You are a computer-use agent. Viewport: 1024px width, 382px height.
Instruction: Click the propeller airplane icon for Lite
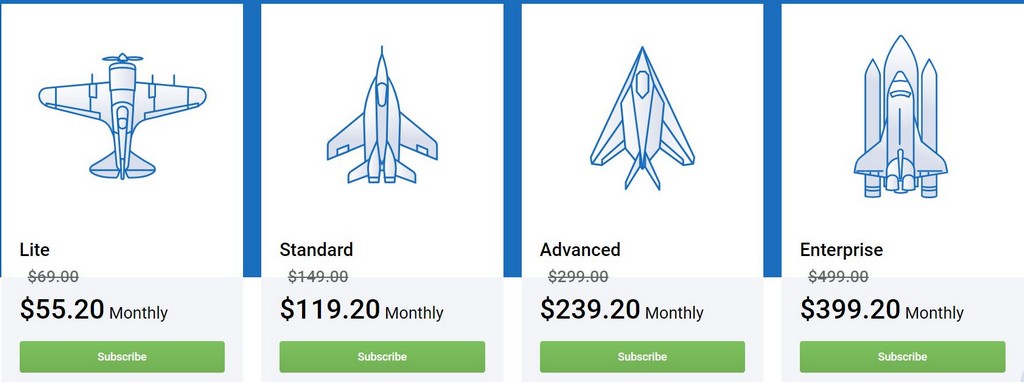point(122,116)
